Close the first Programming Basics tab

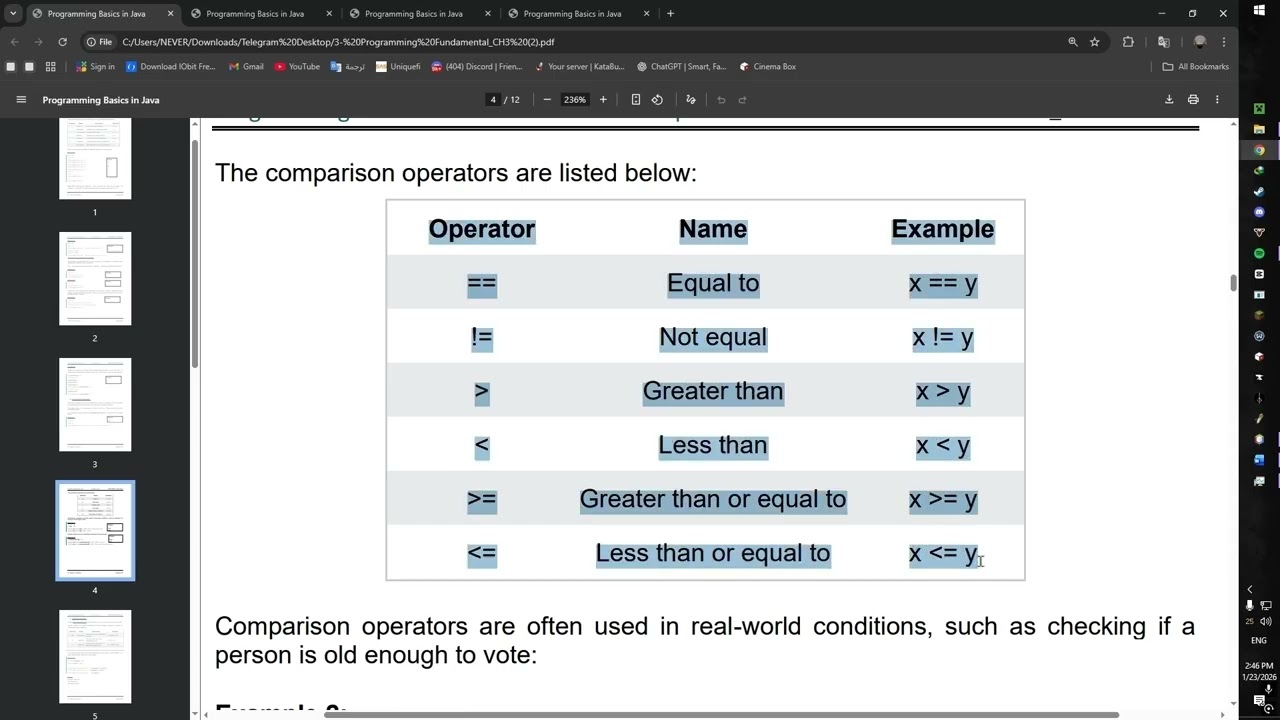tap(170, 14)
